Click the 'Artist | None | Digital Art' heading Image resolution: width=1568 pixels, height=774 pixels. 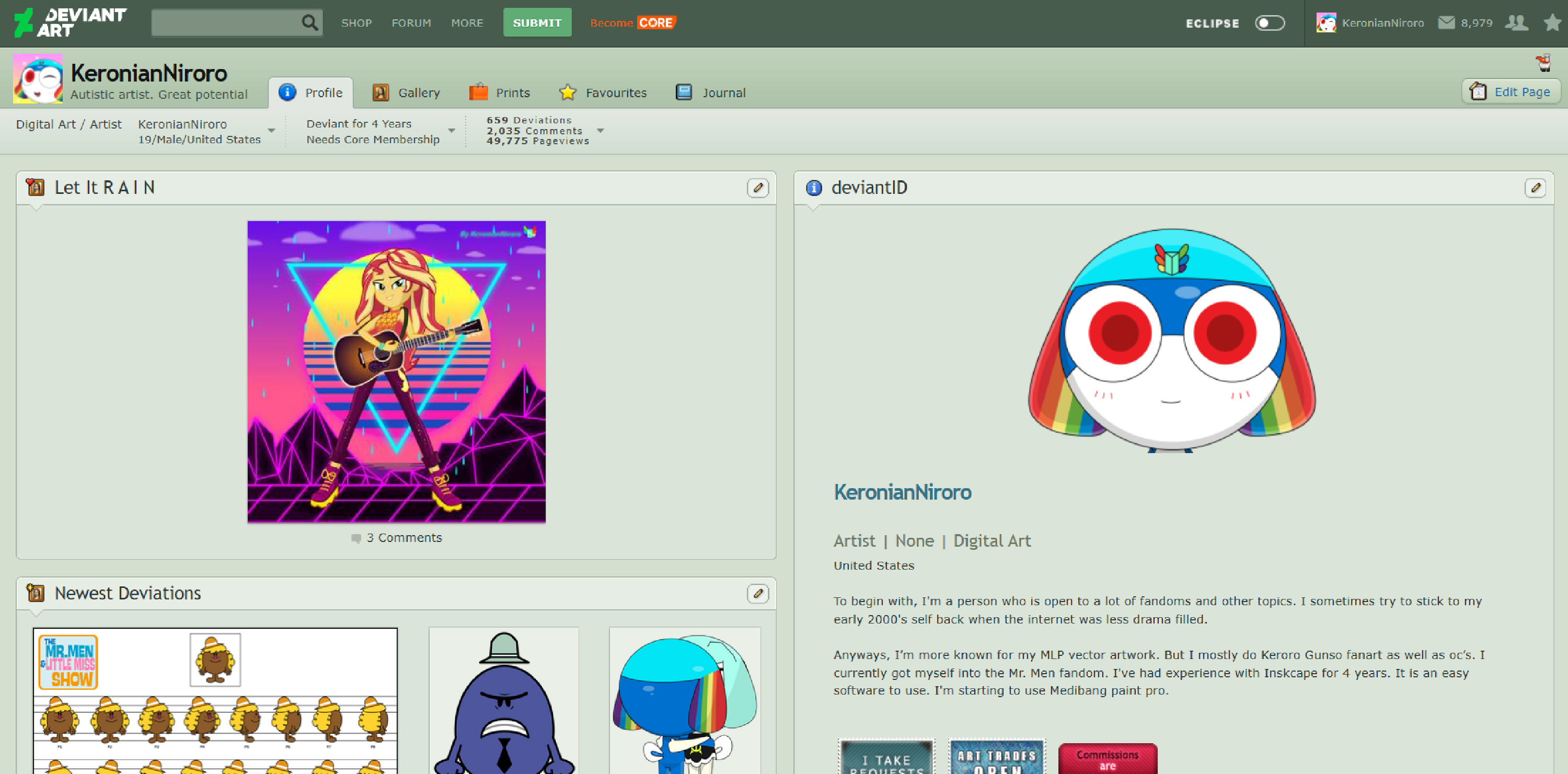pyautogui.click(x=932, y=541)
